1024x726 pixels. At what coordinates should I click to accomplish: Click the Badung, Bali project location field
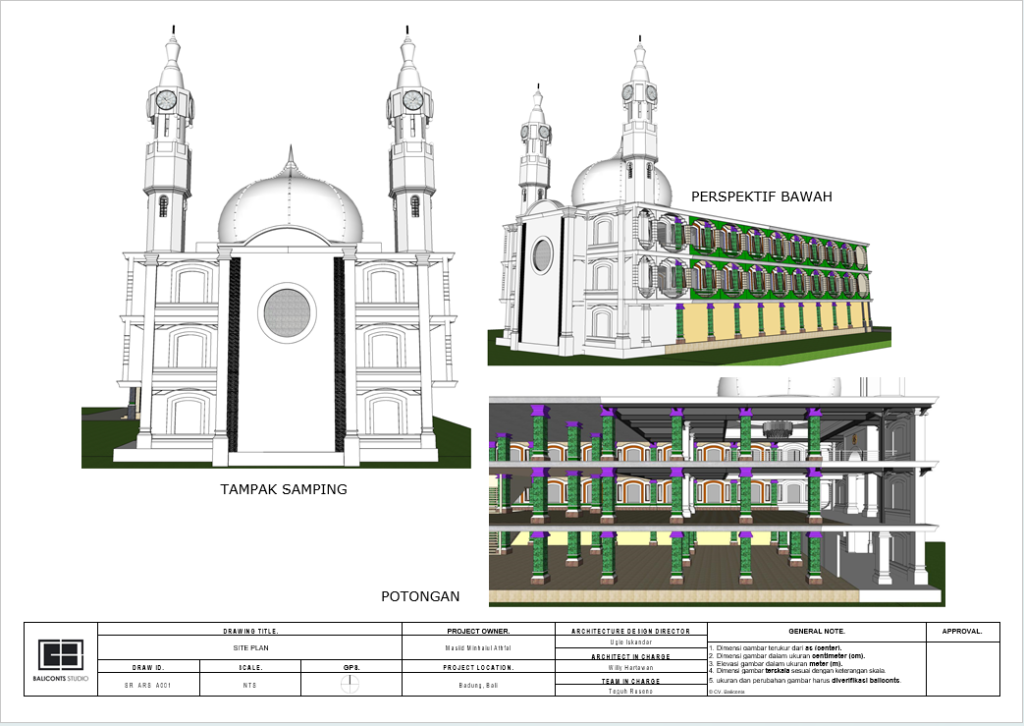pyautogui.click(x=478, y=685)
